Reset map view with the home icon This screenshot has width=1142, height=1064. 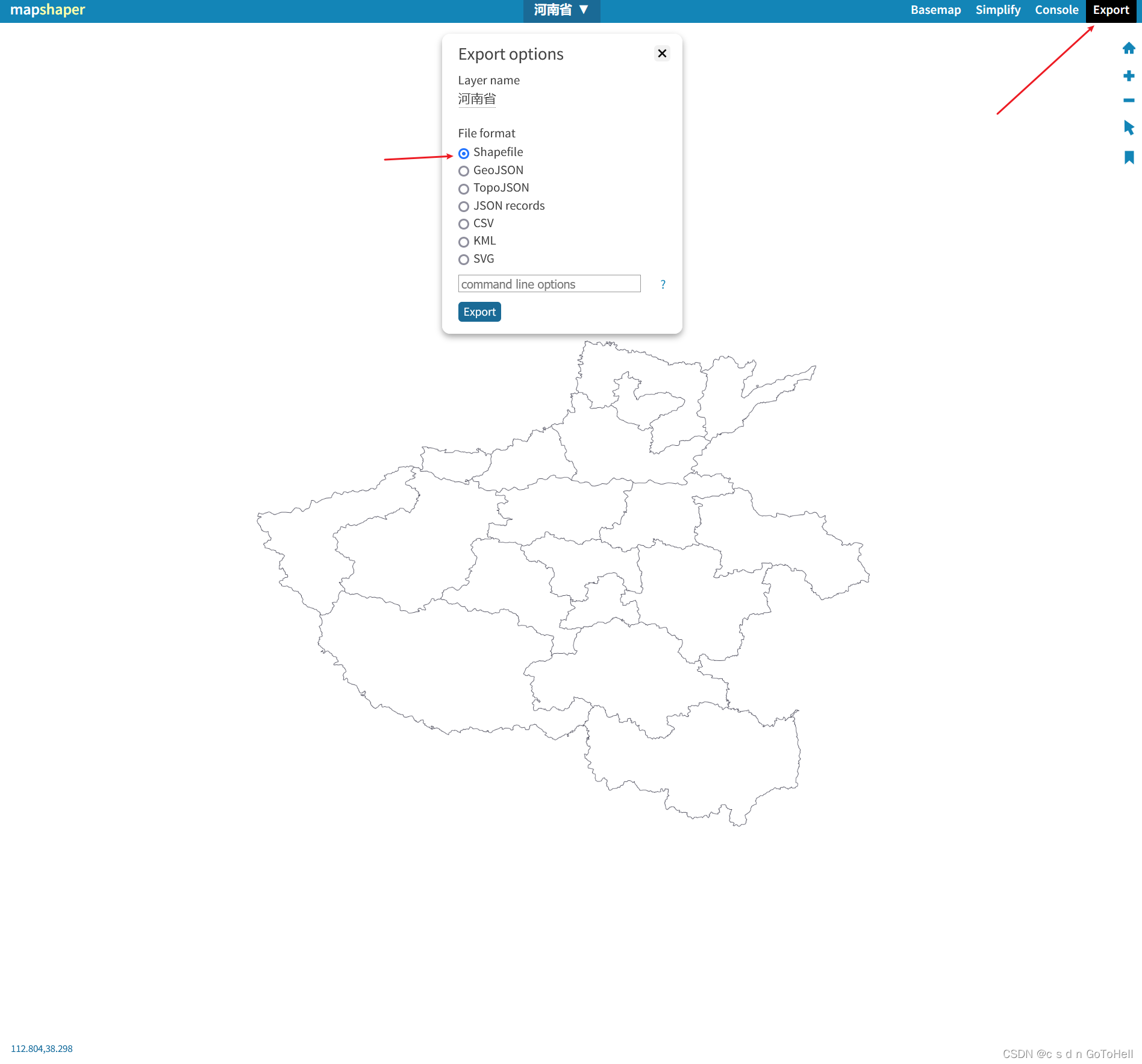(x=1128, y=48)
